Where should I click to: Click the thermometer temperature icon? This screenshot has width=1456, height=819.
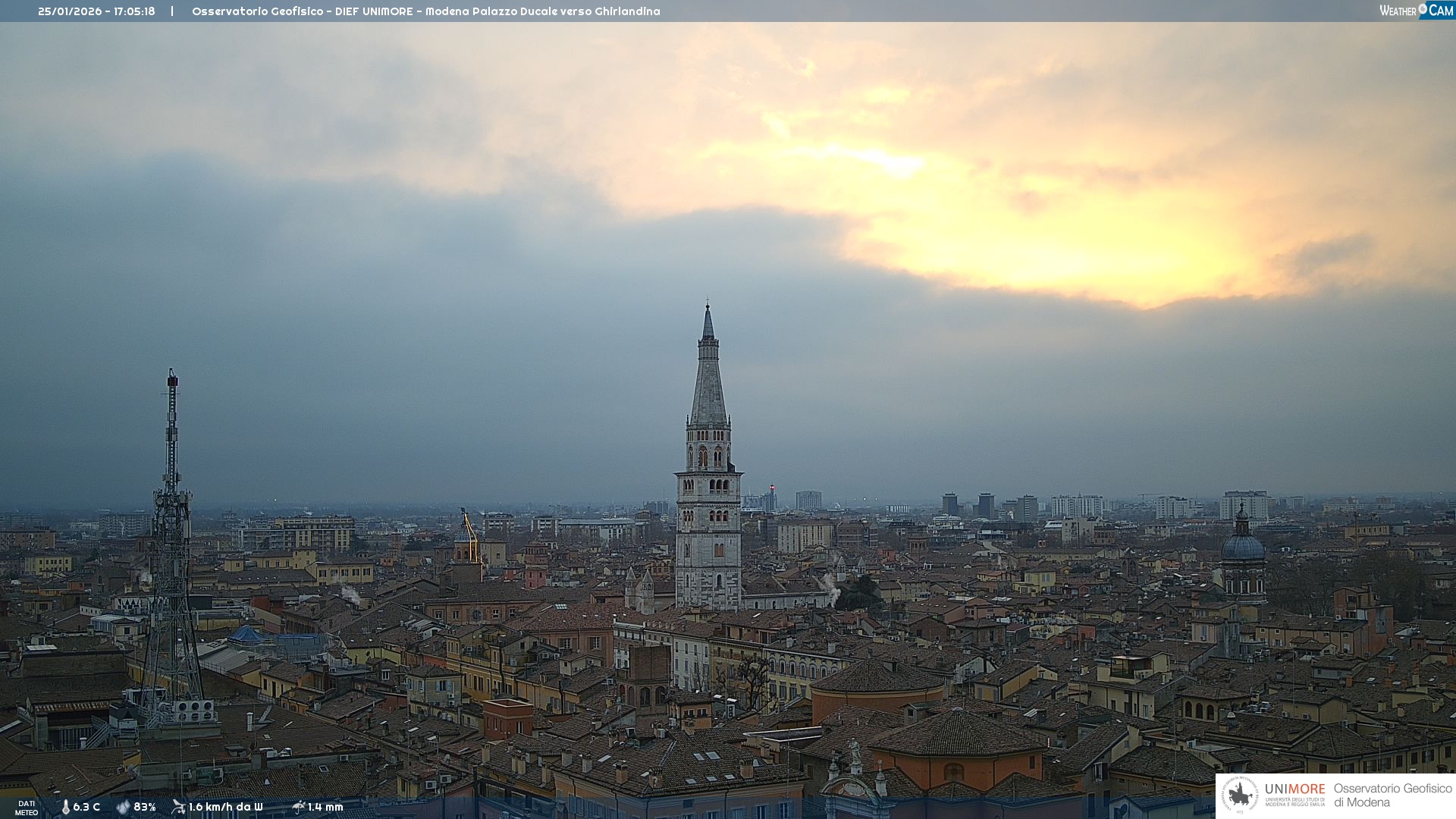pyautogui.click(x=65, y=808)
